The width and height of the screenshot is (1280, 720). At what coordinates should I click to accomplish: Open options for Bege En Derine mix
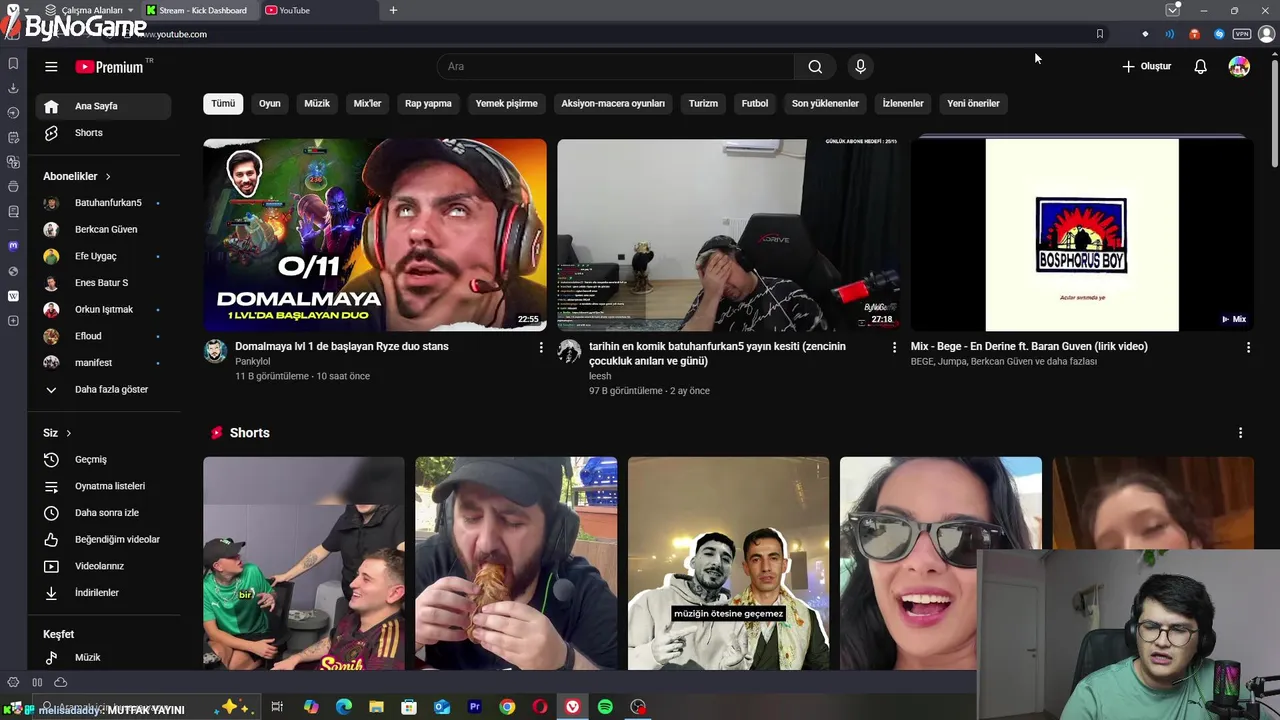(x=1248, y=347)
